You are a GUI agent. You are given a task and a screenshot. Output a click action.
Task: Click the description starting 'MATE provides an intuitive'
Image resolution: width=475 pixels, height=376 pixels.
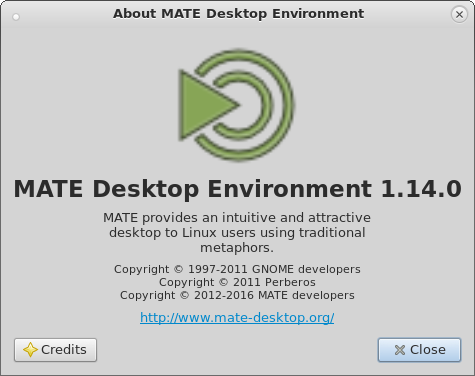[237, 232]
